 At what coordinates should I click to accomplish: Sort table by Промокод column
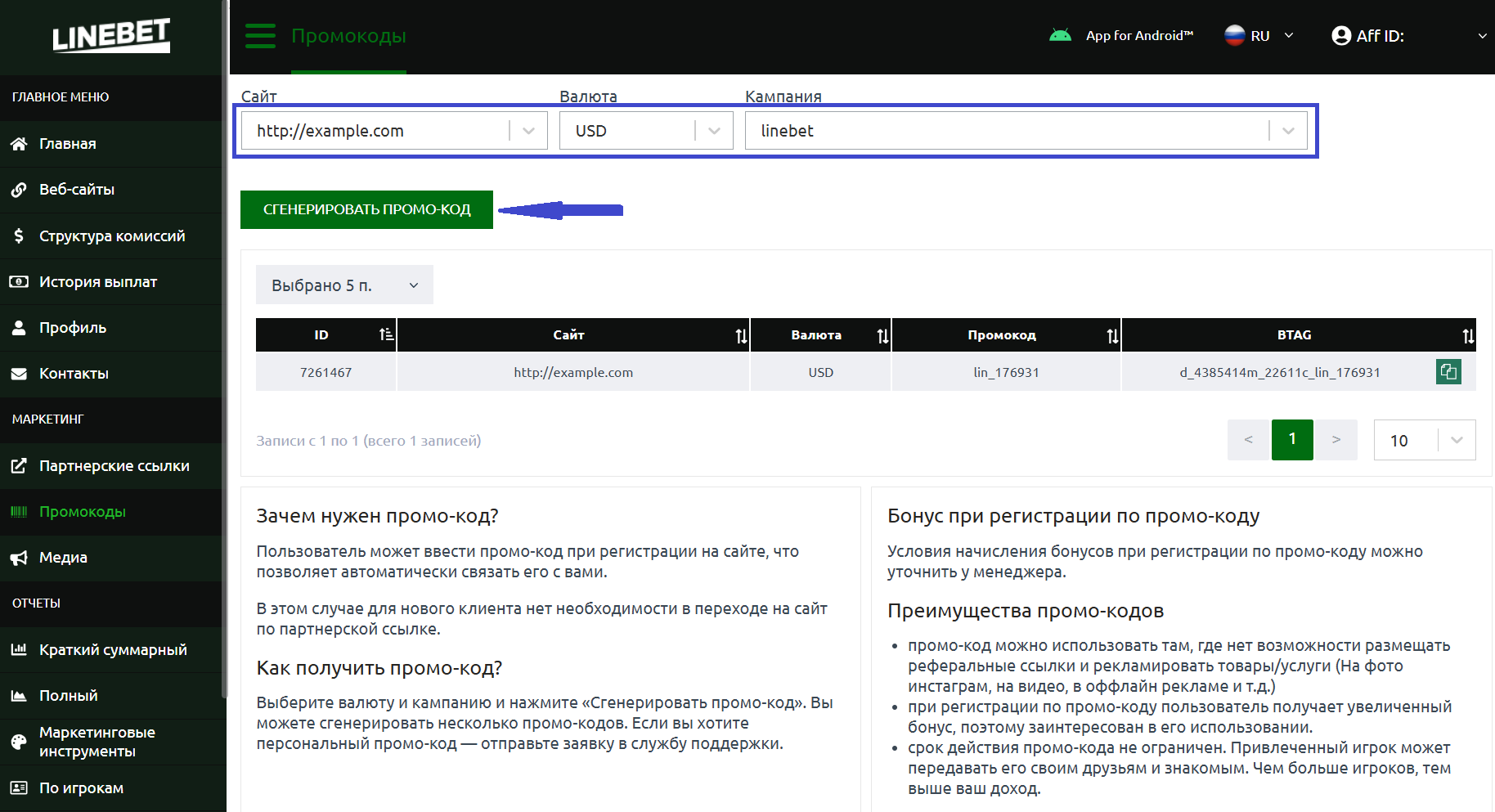click(1112, 335)
